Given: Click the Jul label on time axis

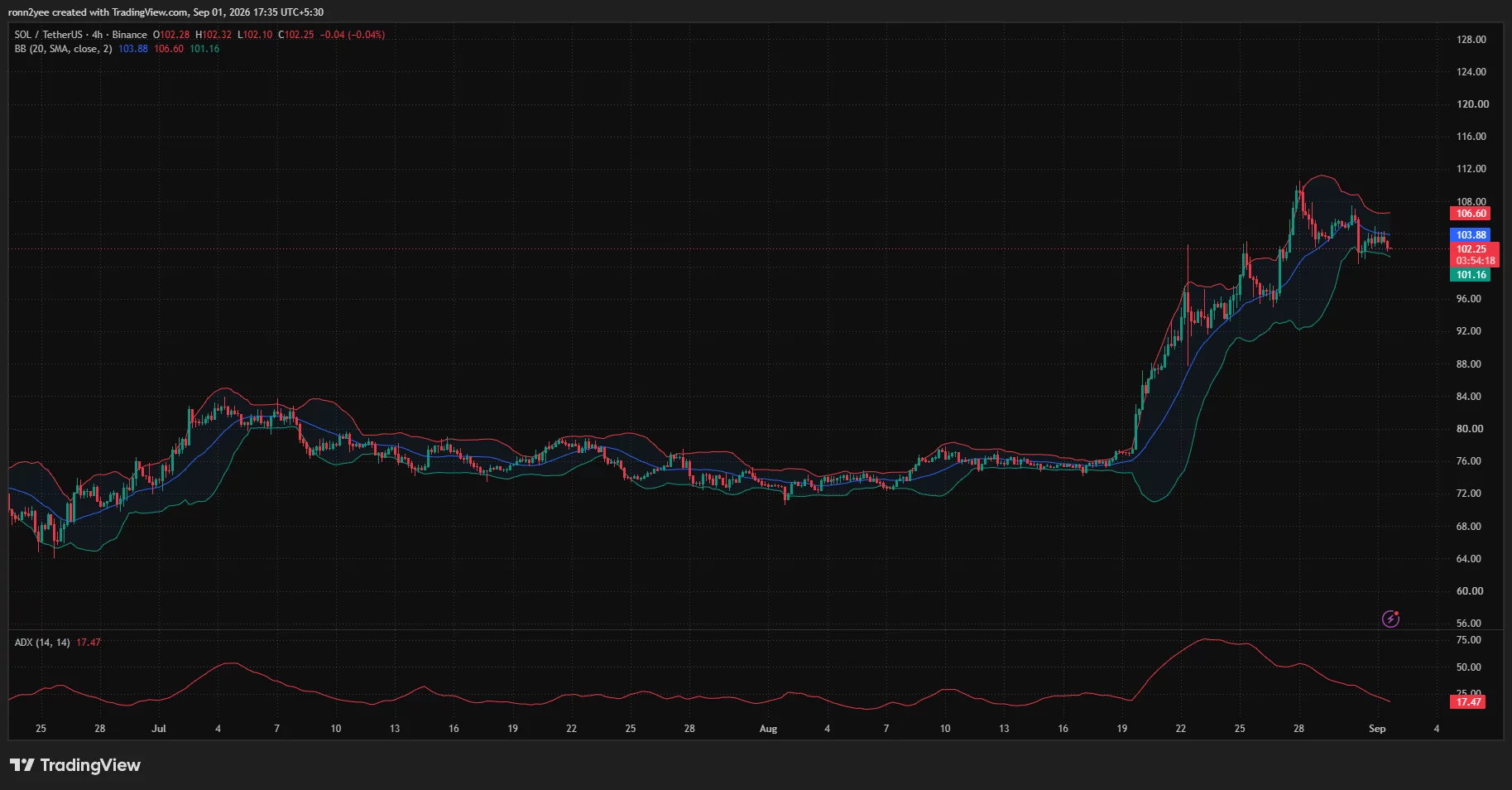Looking at the screenshot, I should pos(159,729).
